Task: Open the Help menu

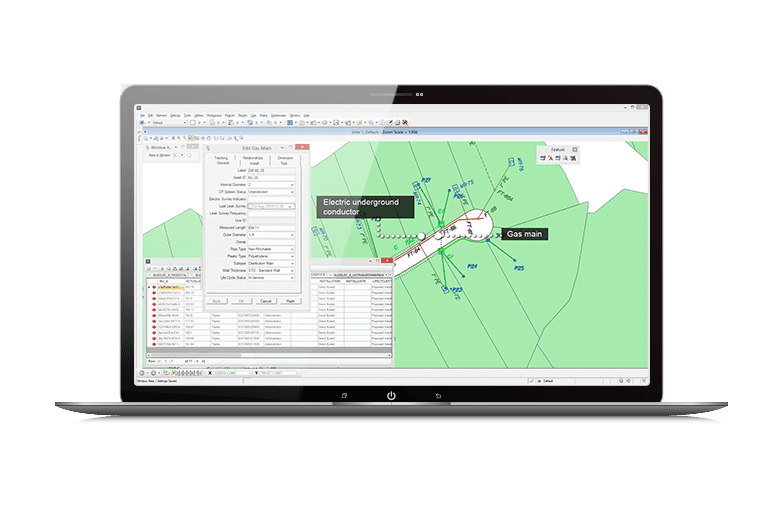Action: pyautogui.click(x=307, y=115)
